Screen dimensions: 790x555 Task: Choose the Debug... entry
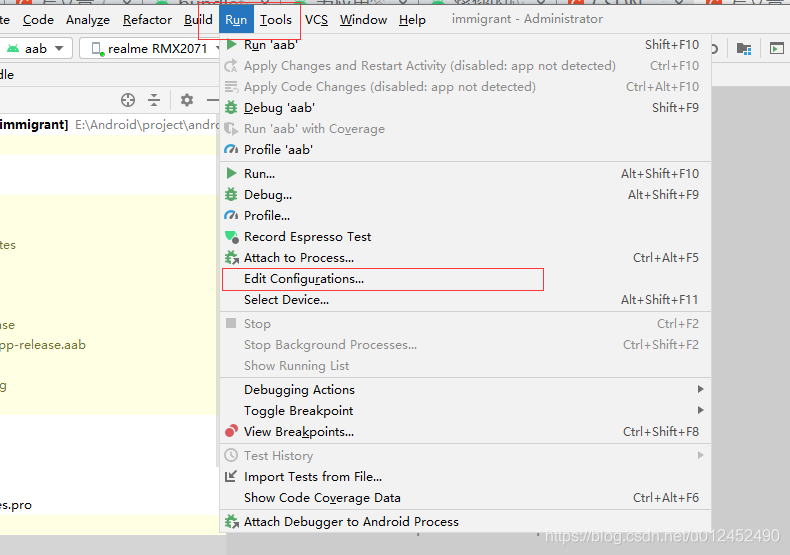pos(465,194)
